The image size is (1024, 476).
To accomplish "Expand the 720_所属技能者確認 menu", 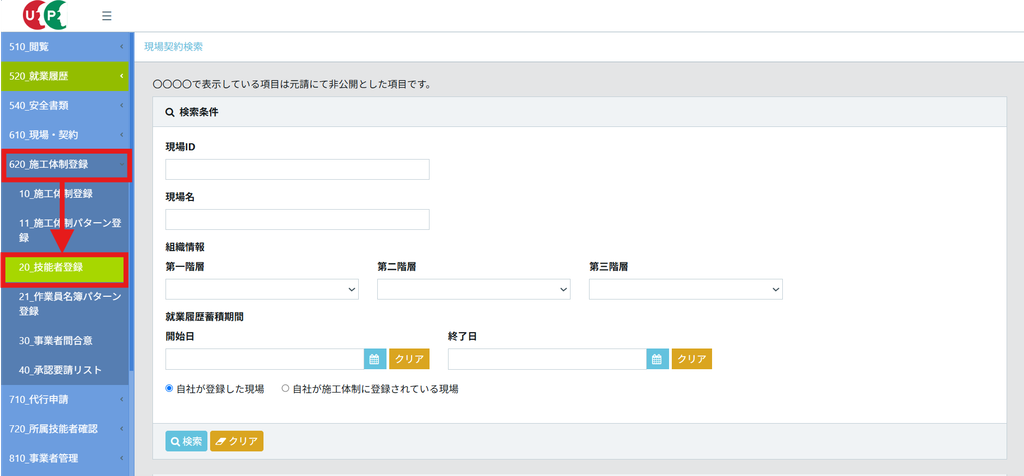I will (65, 429).
